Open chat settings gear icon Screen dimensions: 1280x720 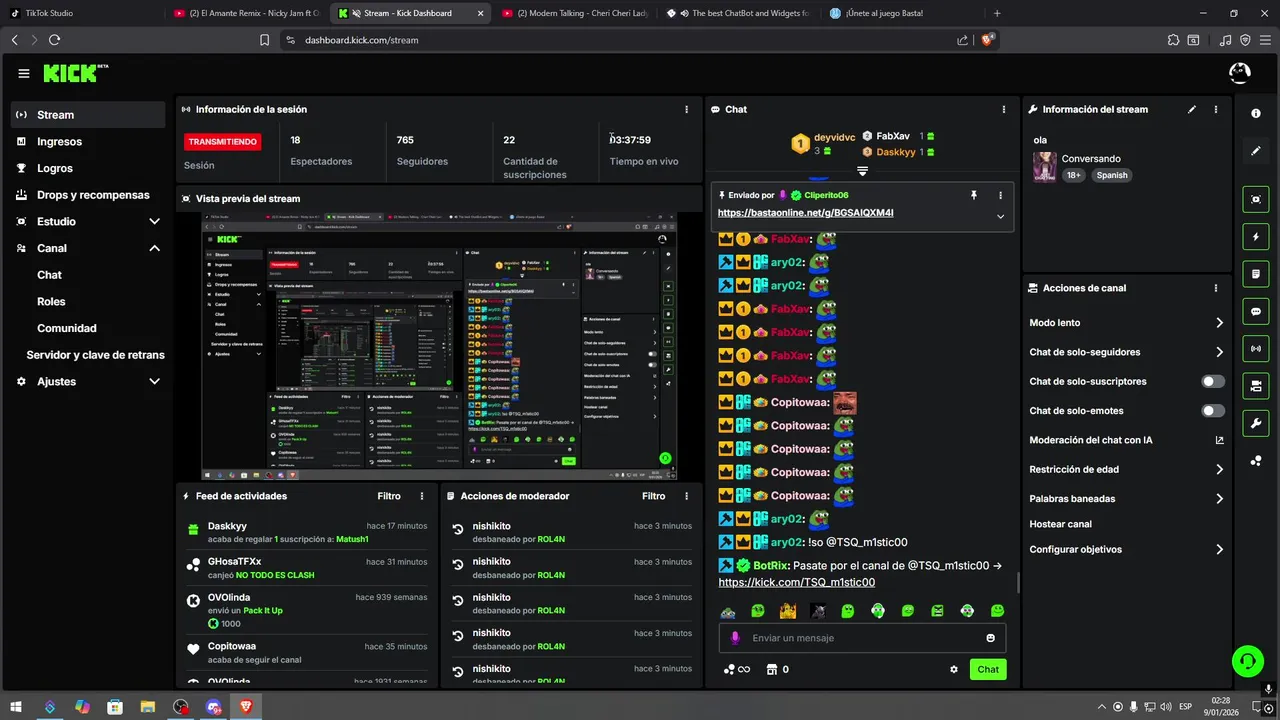[x=954, y=669]
